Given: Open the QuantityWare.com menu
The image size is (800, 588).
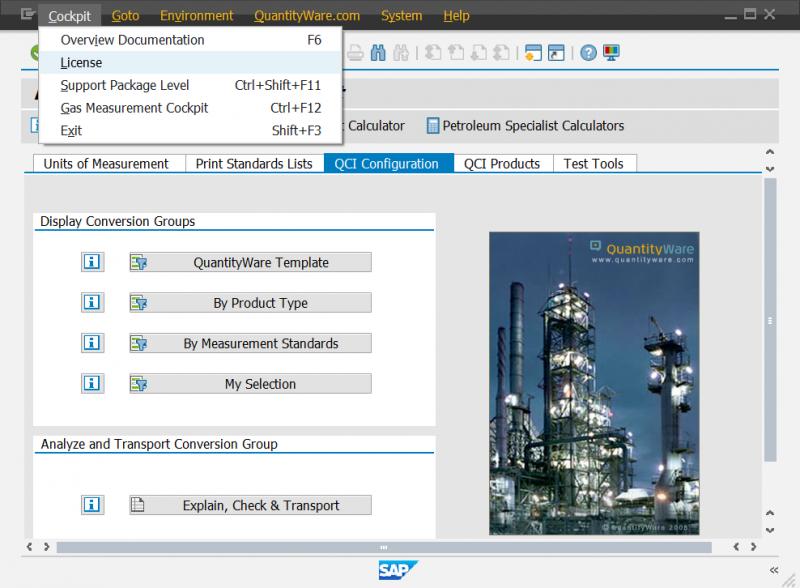Looking at the screenshot, I should 307,16.
